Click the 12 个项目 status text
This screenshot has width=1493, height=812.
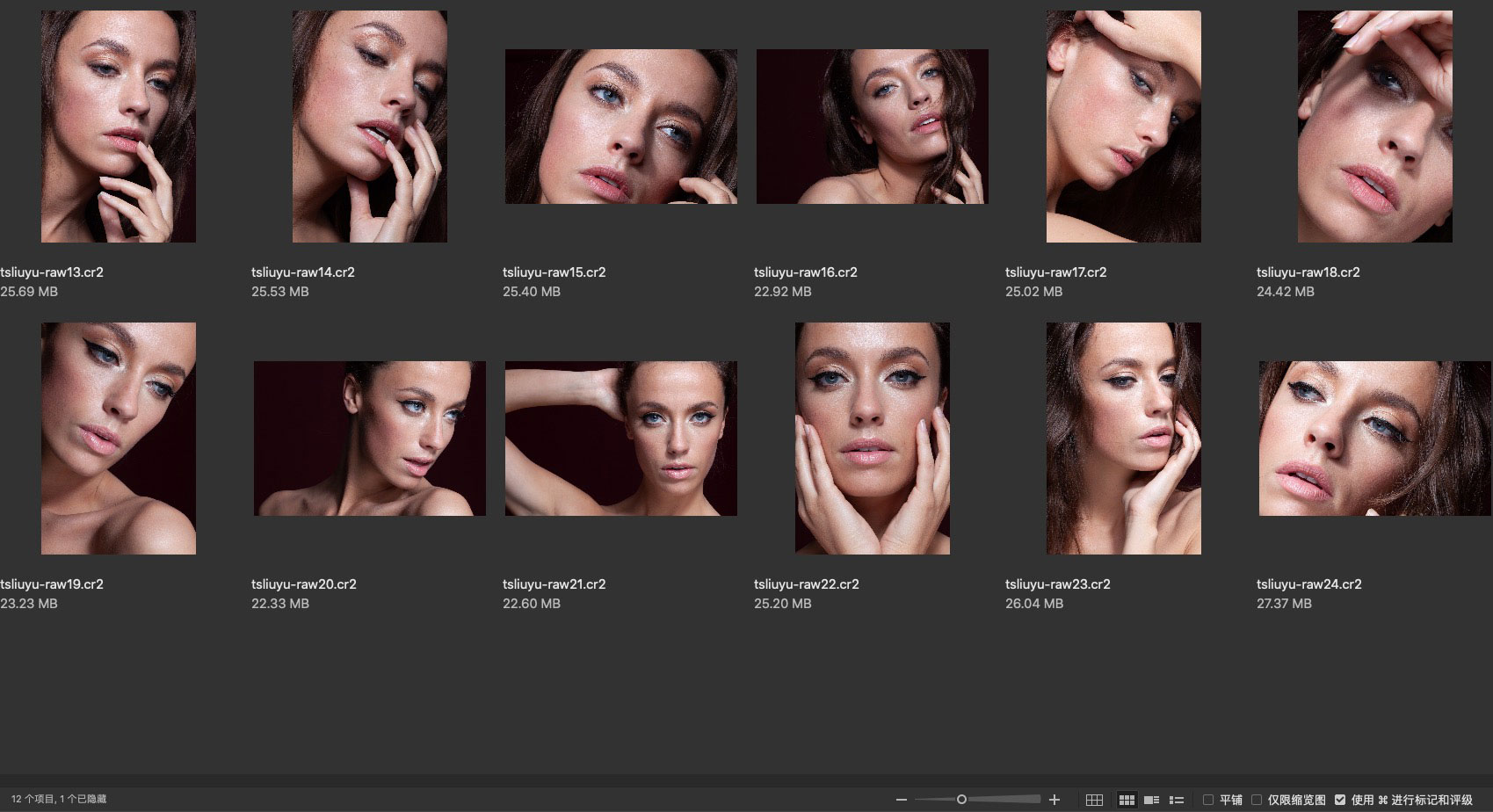pyautogui.click(x=59, y=800)
